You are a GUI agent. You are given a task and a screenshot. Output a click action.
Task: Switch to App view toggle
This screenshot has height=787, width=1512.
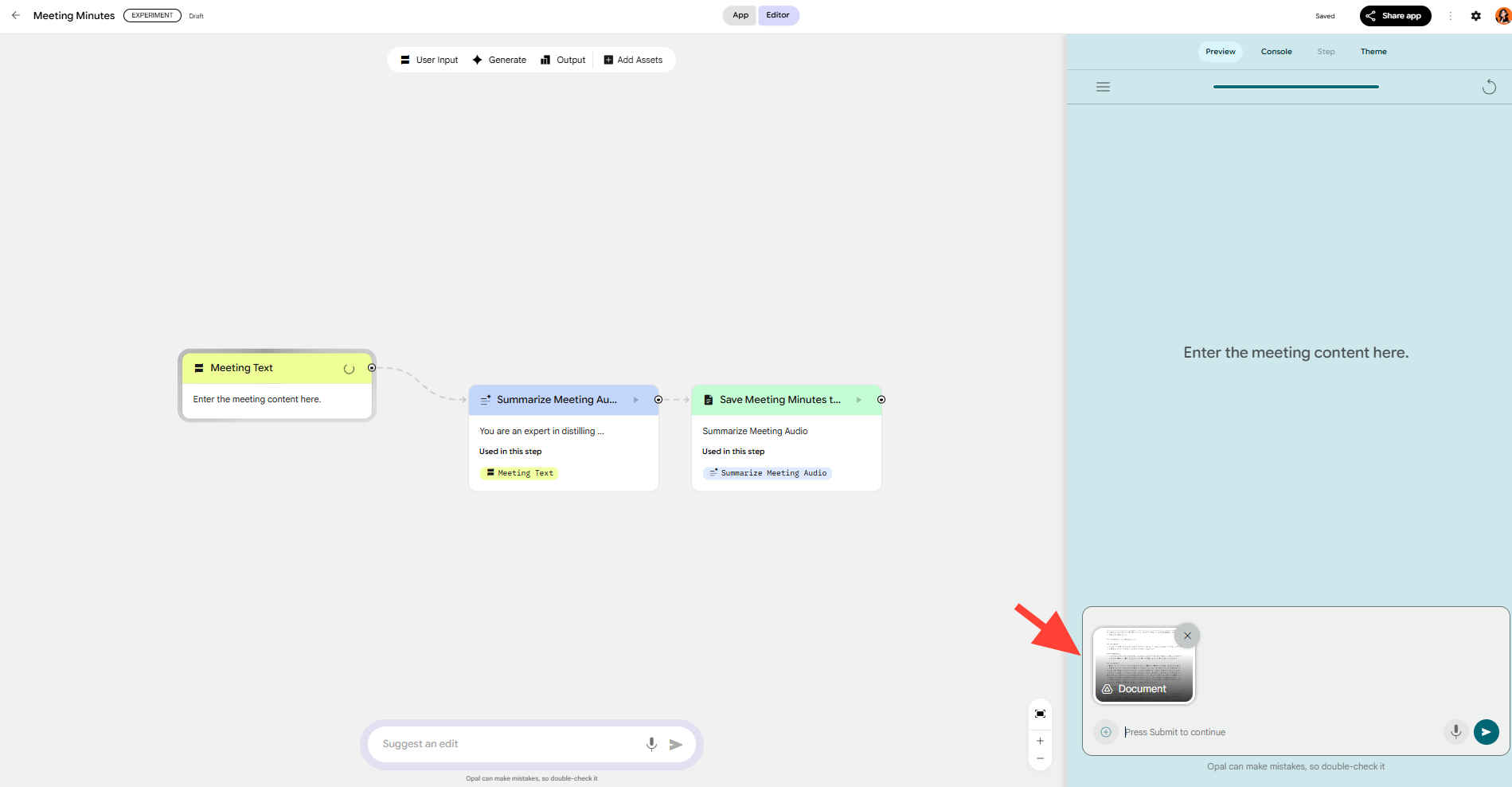pyautogui.click(x=740, y=15)
